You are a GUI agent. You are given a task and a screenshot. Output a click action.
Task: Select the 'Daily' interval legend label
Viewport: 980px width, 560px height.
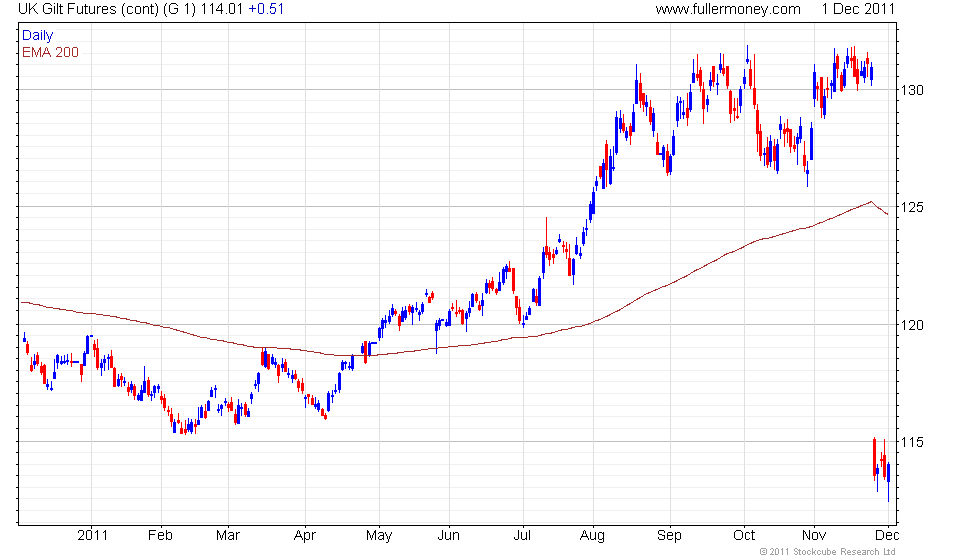(x=38, y=36)
